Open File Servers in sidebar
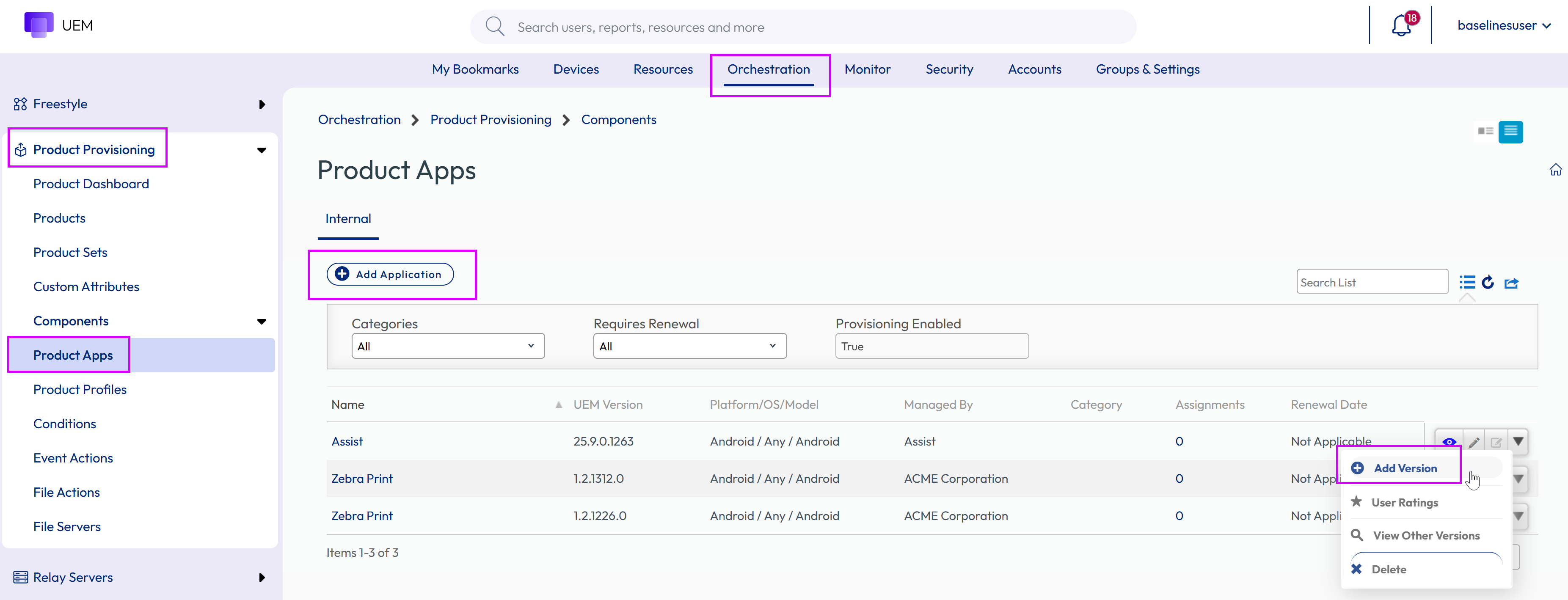 click(x=67, y=526)
